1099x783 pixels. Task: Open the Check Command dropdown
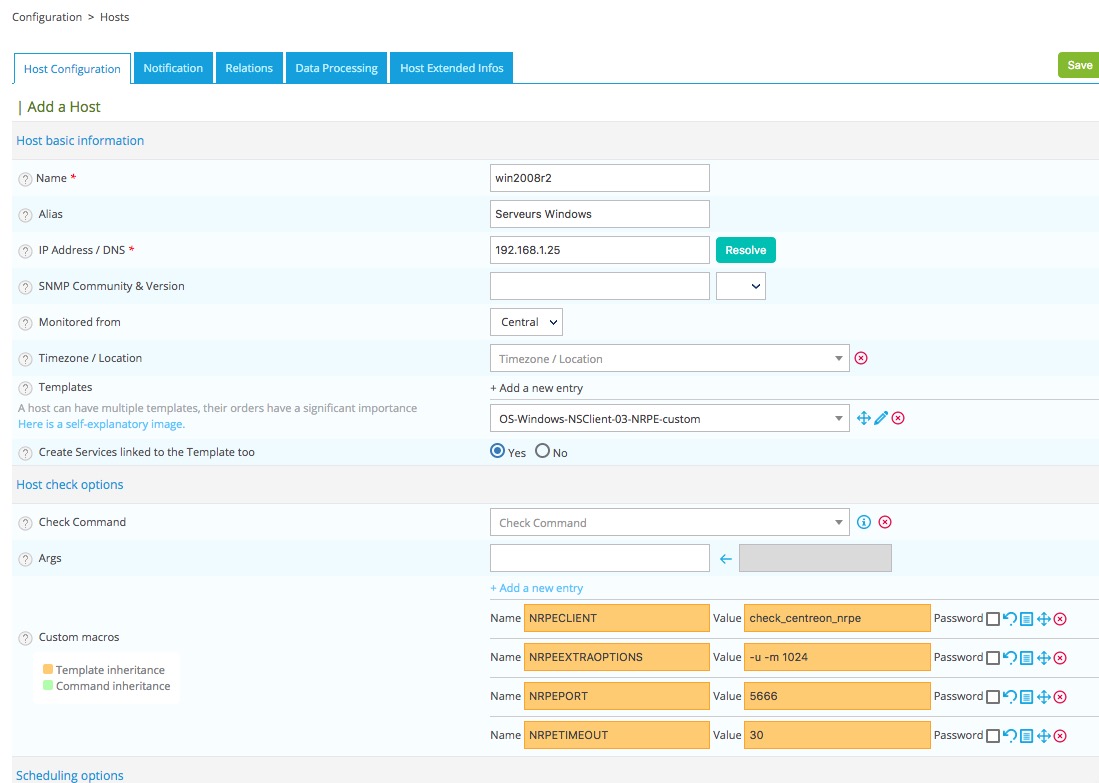point(669,522)
